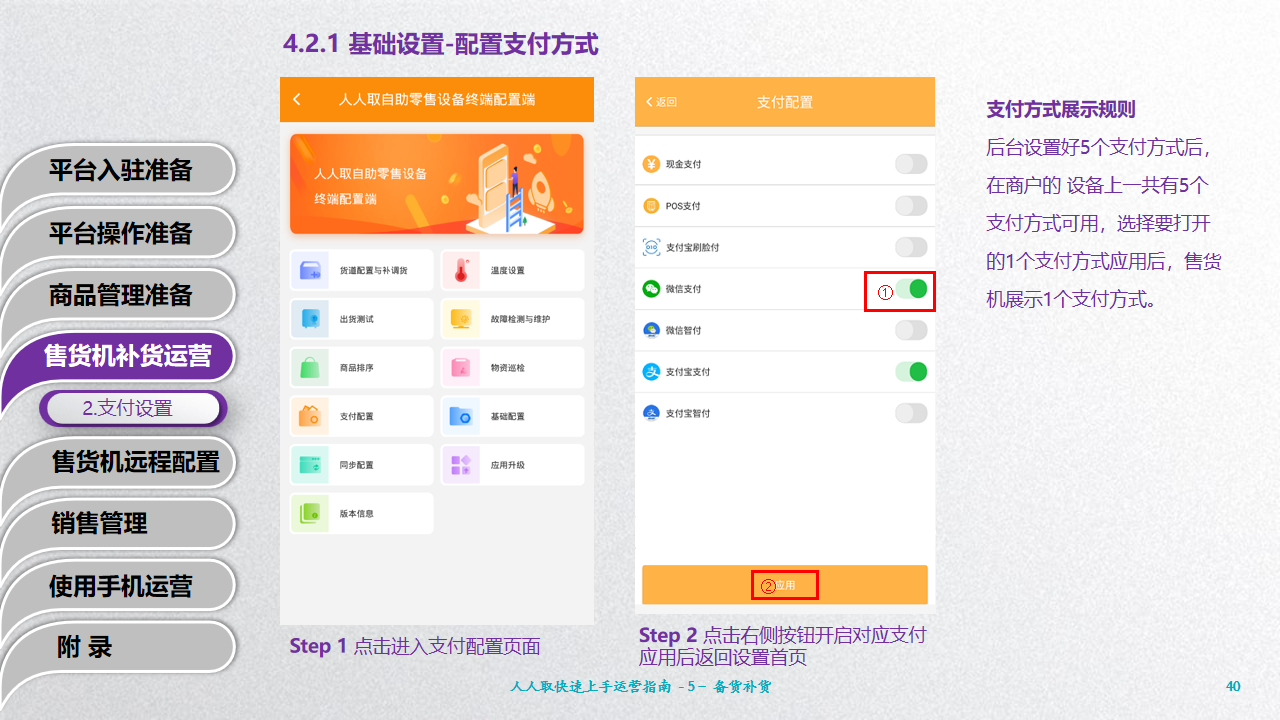Enable 微信智付 toggle switch
Viewport: 1280px width, 720px height.
pos(911,330)
